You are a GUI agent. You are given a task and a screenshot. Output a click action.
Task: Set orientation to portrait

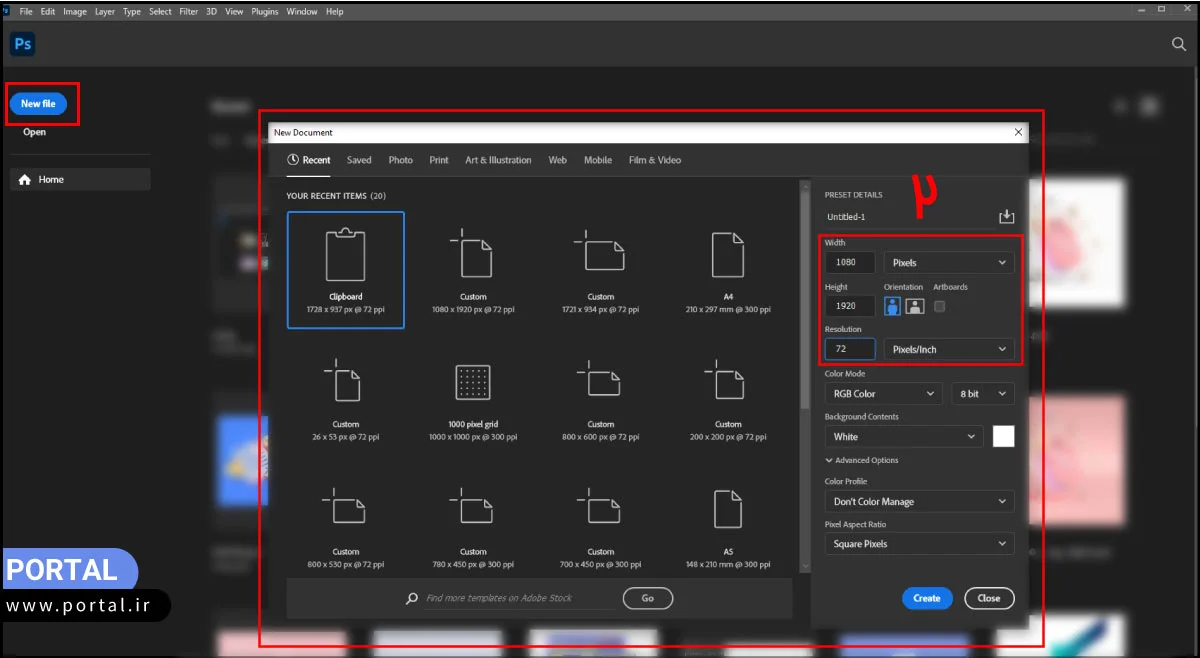[x=892, y=307]
